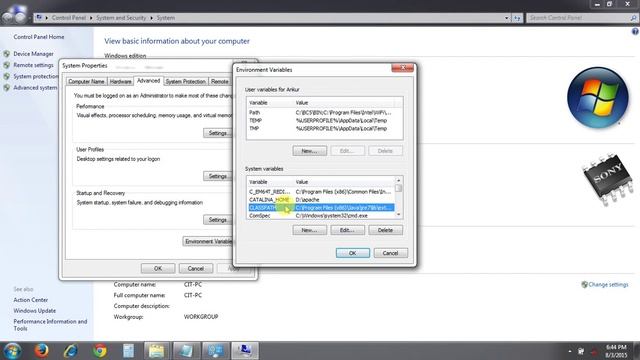Select the TMP user variable row
The image size is (640, 360).
point(321,129)
